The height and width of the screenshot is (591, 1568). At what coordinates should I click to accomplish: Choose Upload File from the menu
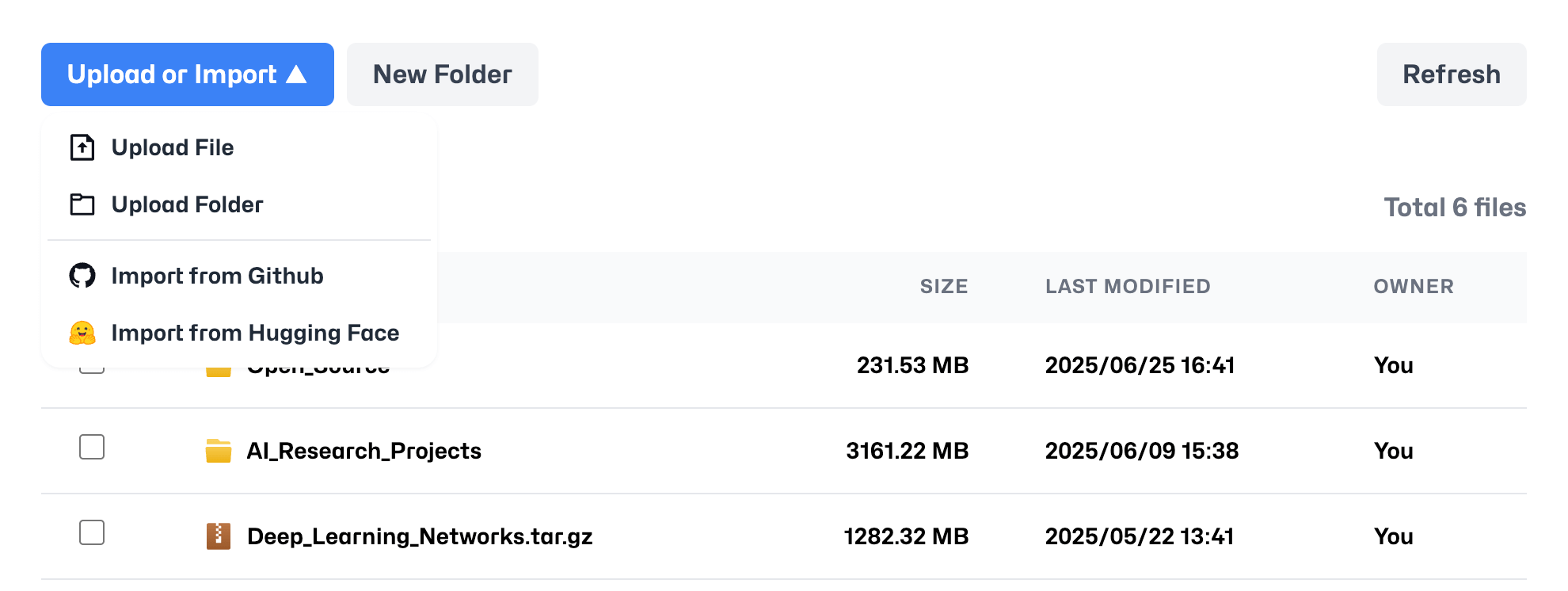point(173,147)
